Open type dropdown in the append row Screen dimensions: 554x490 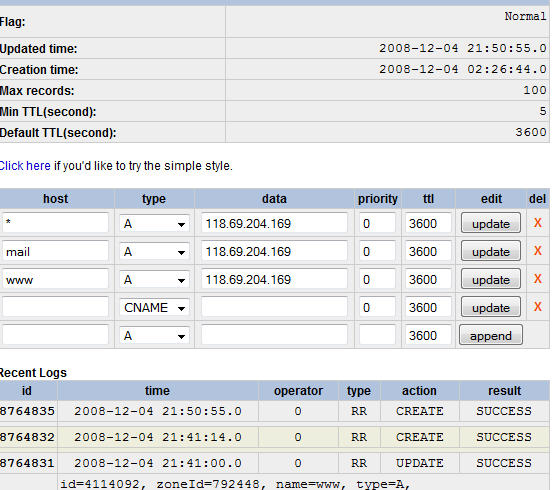(x=154, y=336)
